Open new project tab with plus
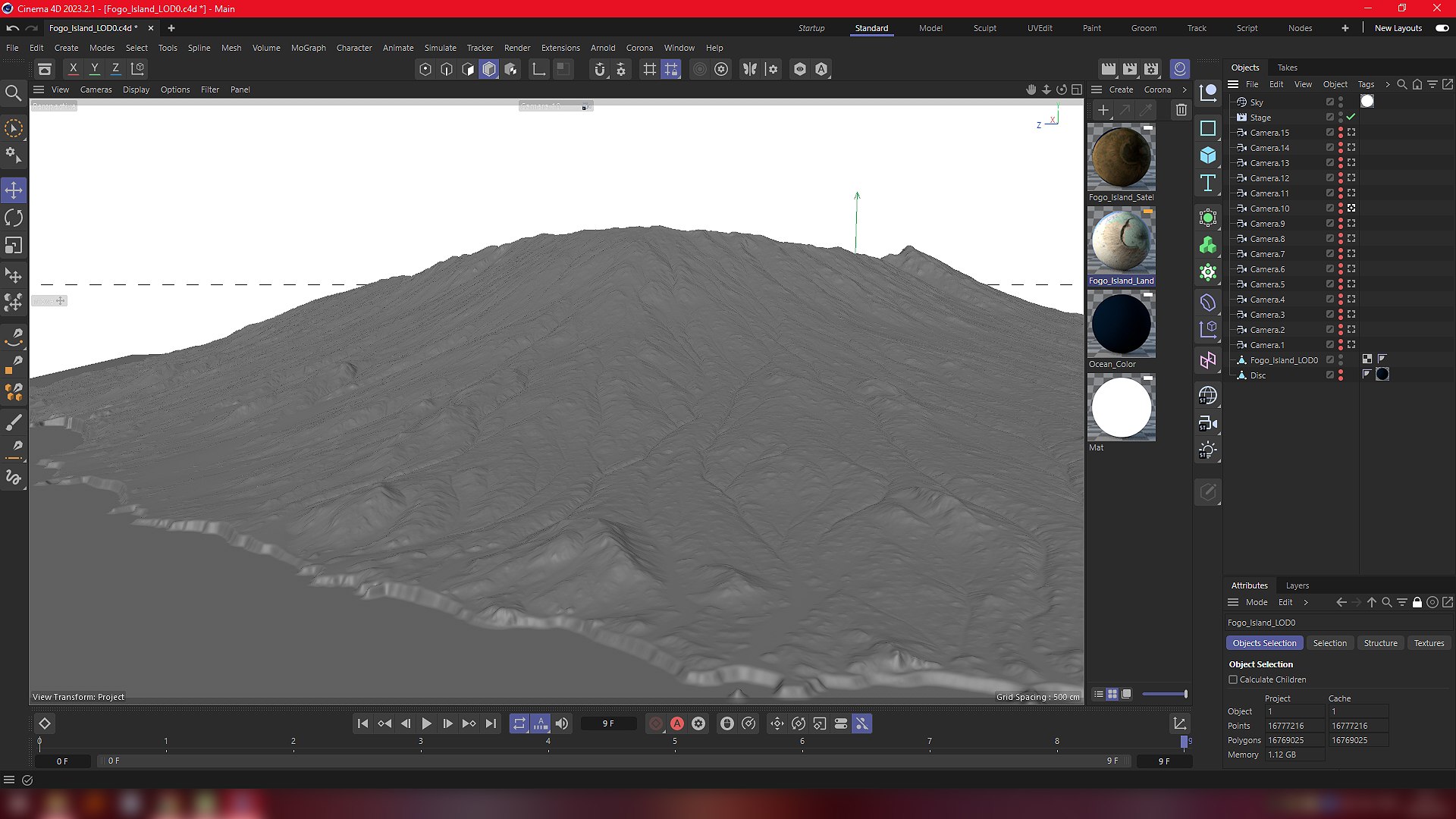1456x819 pixels. coord(171,28)
